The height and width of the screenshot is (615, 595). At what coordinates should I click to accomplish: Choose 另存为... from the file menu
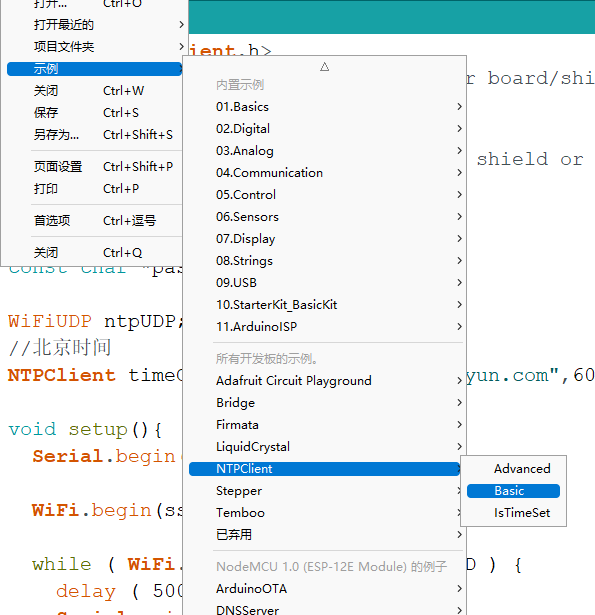[x=95, y=135]
